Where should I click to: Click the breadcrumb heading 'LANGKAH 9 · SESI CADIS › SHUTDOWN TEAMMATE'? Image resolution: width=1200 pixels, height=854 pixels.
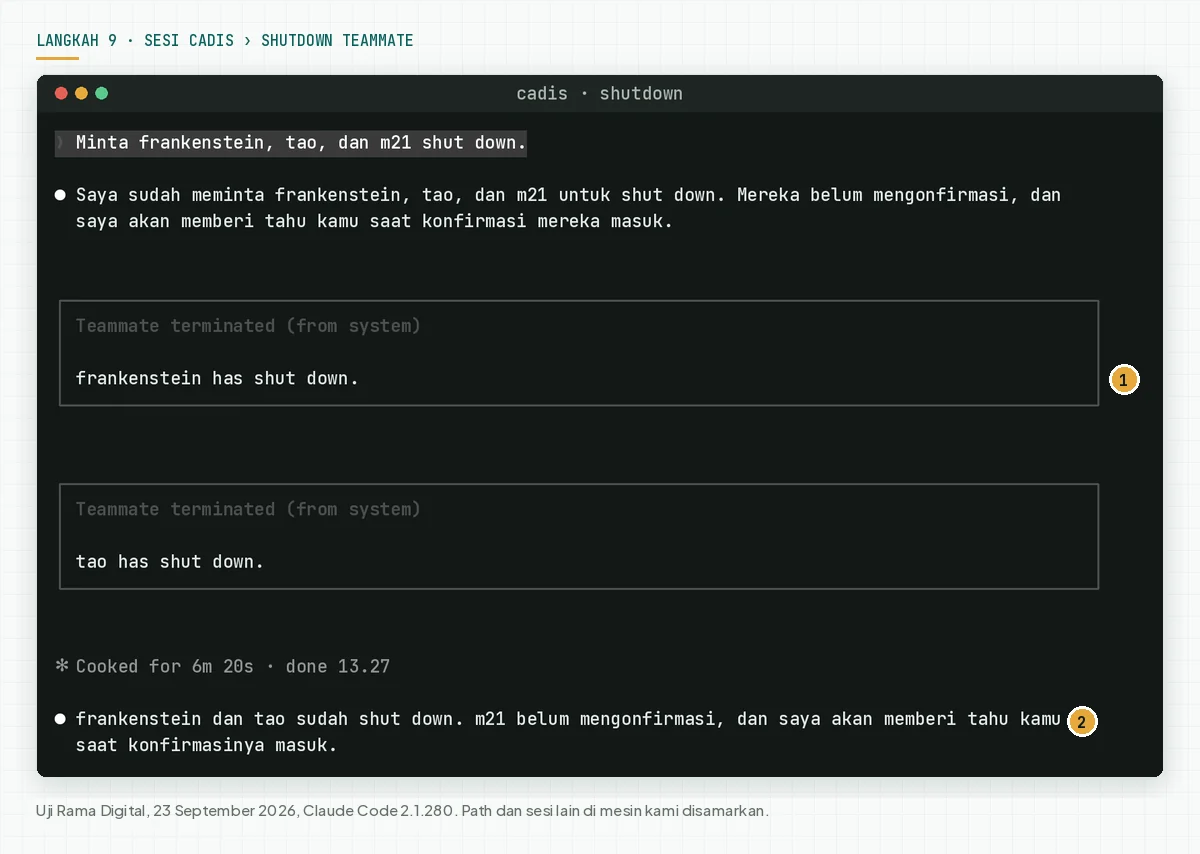click(225, 41)
